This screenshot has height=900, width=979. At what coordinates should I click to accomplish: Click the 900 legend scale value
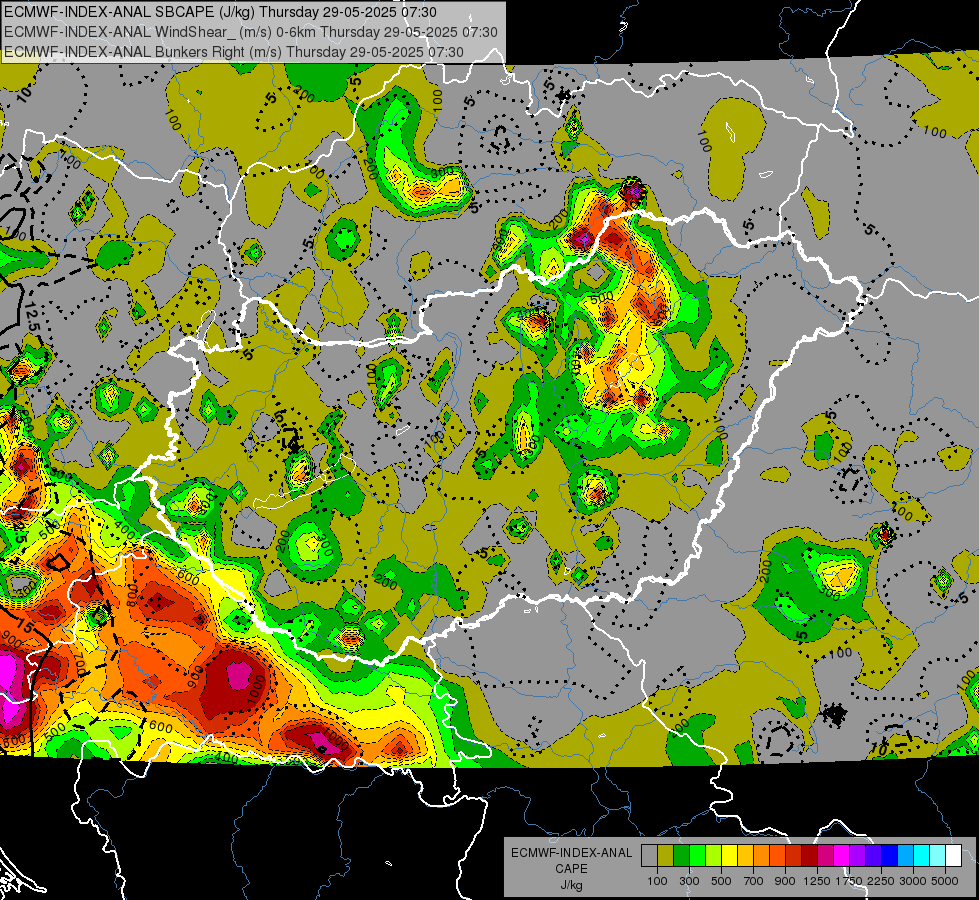point(785,881)
